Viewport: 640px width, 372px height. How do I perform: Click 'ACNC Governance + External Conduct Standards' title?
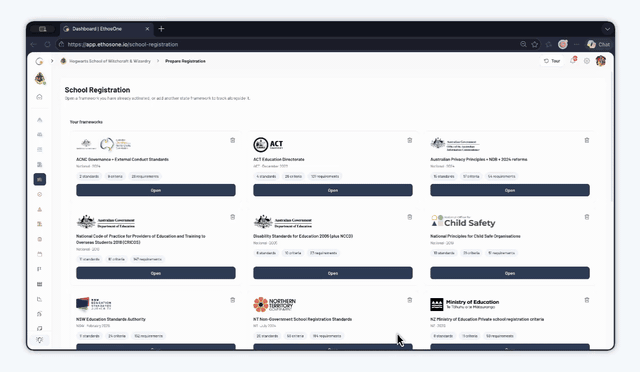tap(122, 159)
